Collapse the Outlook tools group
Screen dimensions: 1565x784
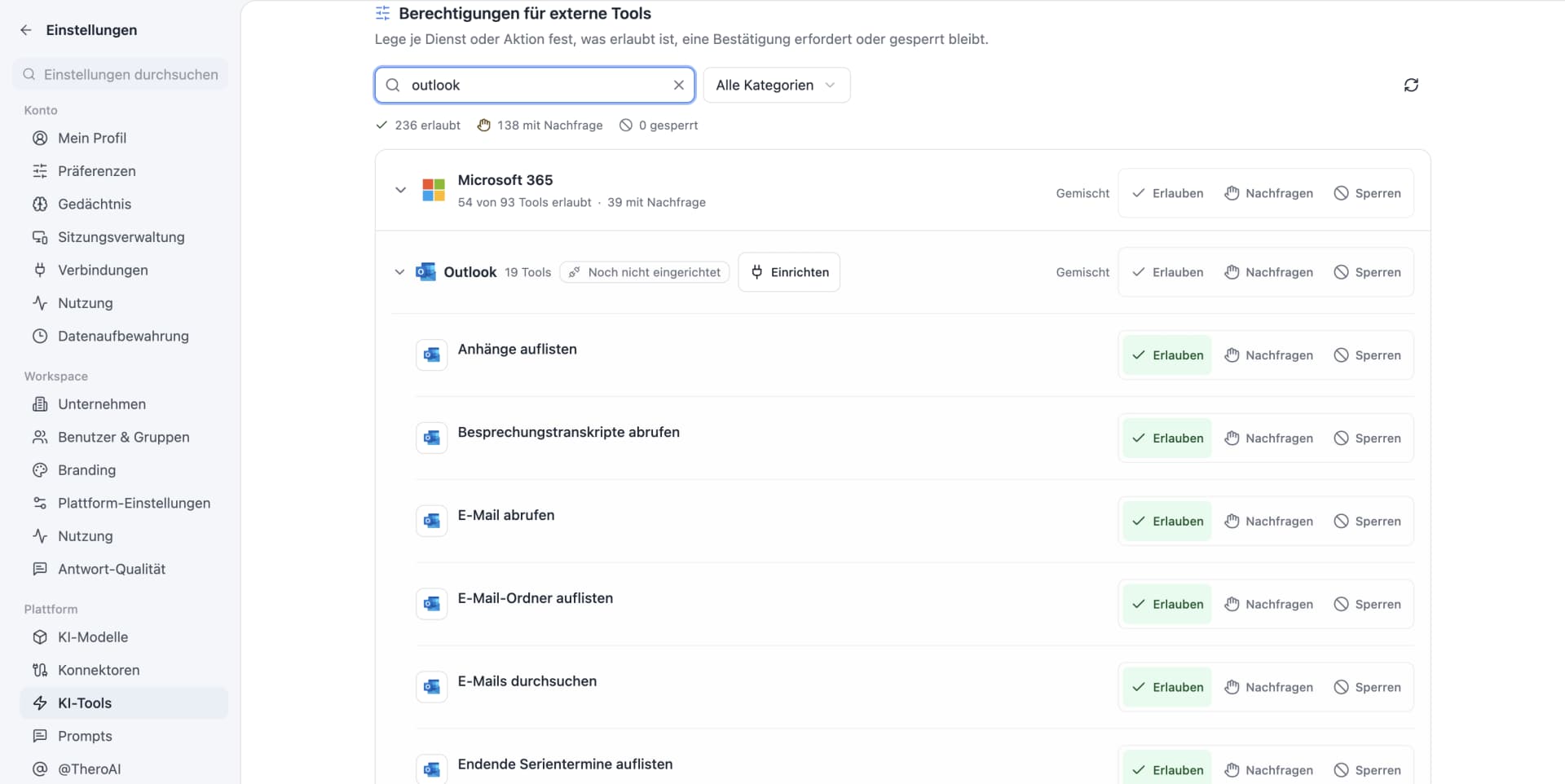[399, 272]
